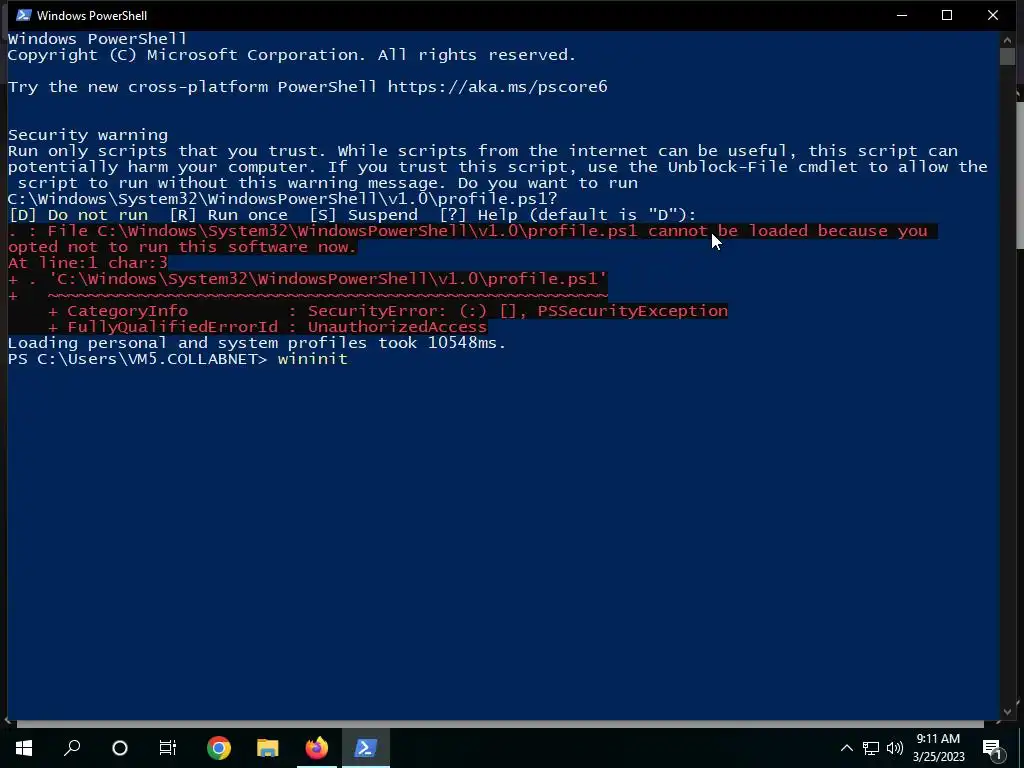Open the Windows Start menu

coord(24,748)
